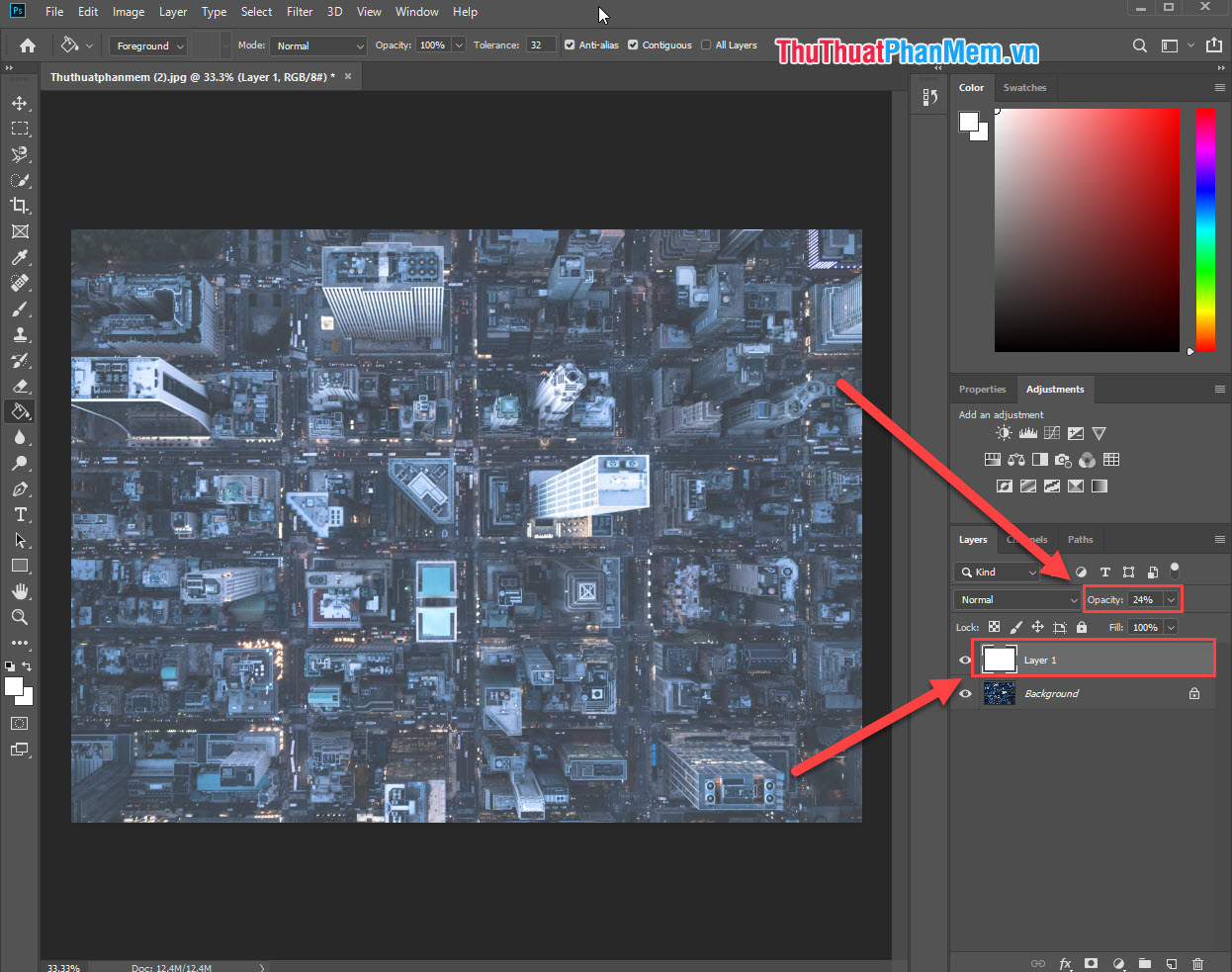Select the Crop tool
The width and height of the screenshot is (1232, 972).
(x=20, y=206)
